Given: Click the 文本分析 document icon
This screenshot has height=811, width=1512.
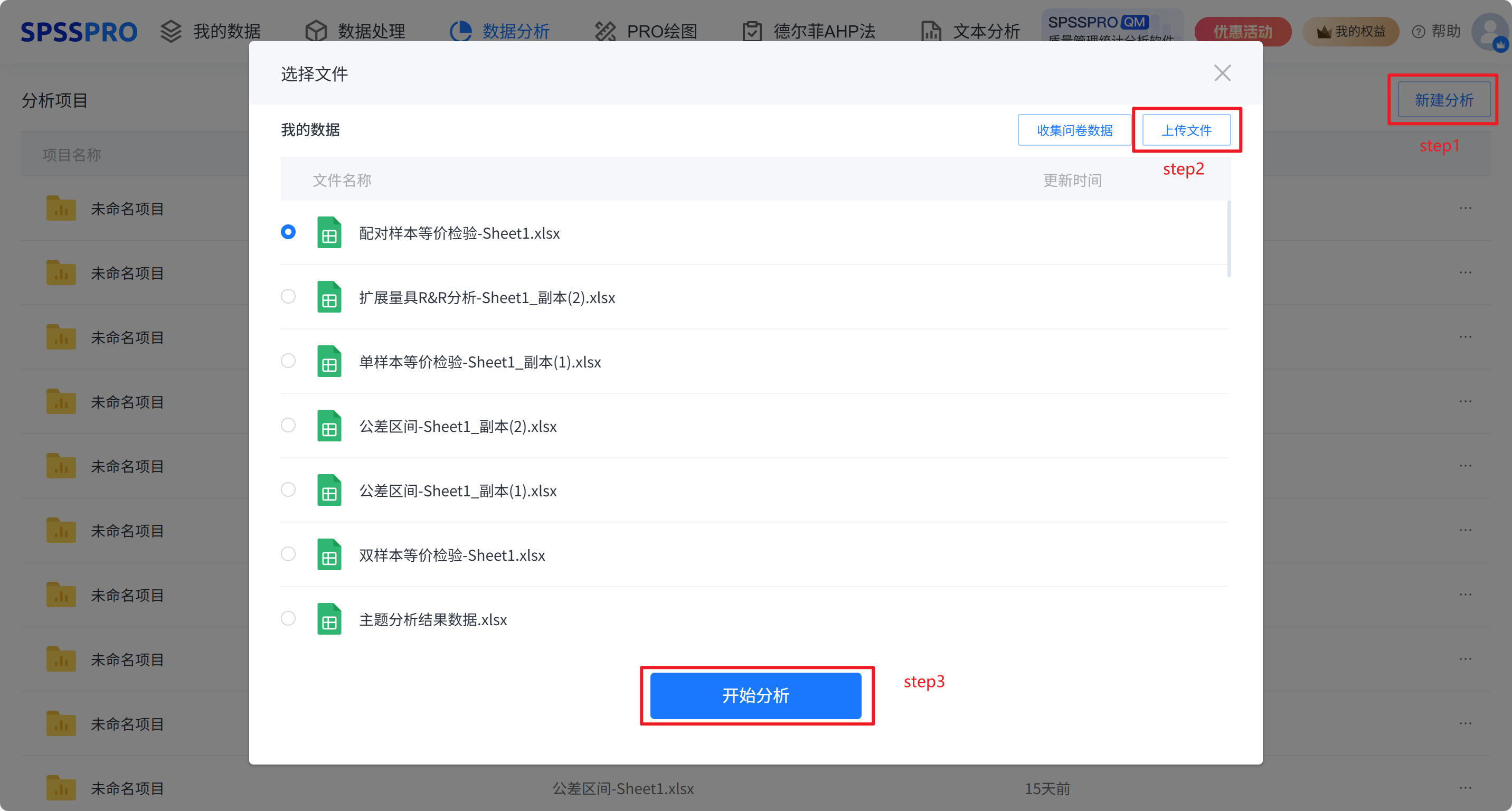Looking at the screenshot, I should point(931,31).
